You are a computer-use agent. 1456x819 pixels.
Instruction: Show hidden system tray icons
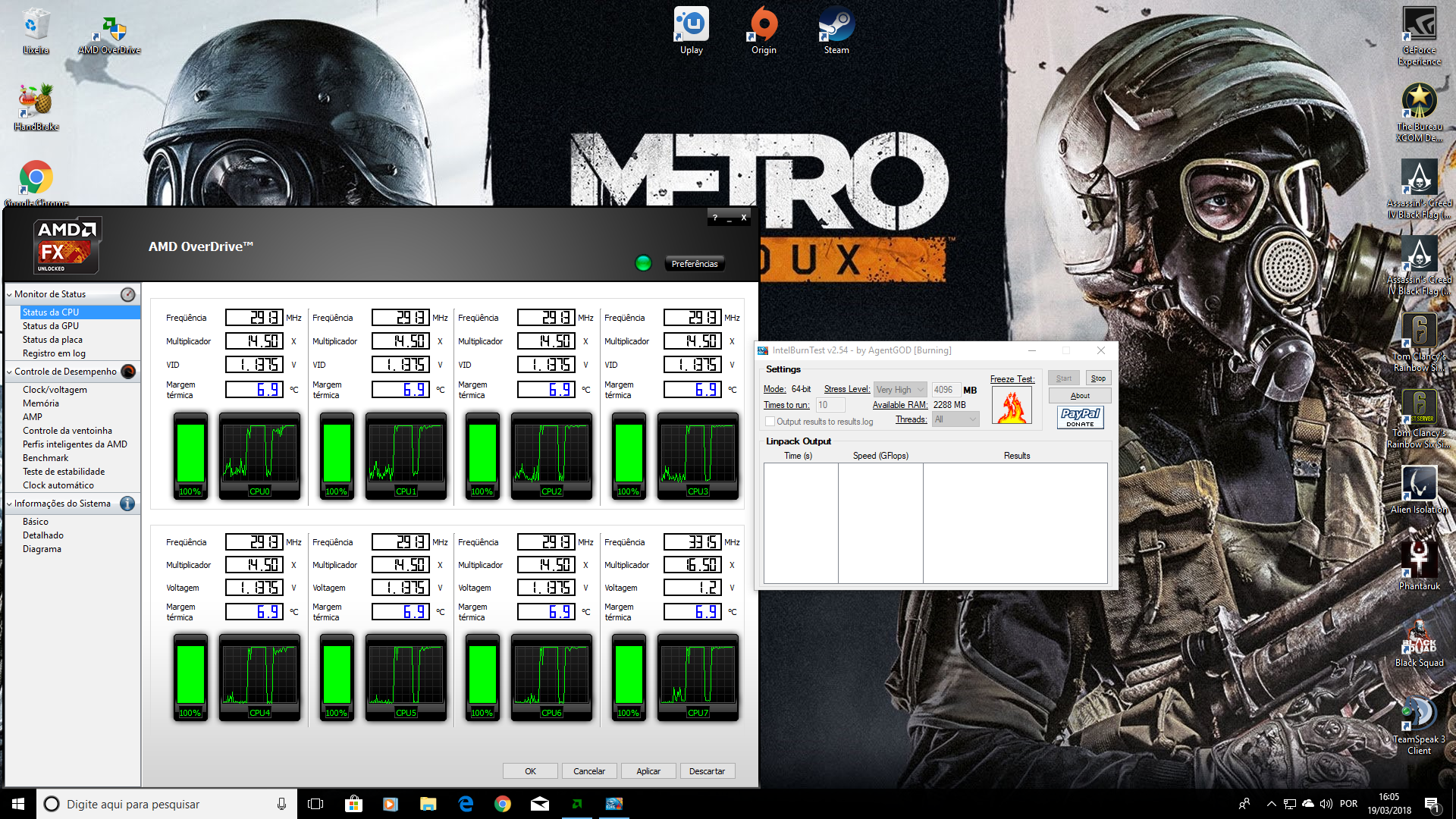[x=1271, y=804]
